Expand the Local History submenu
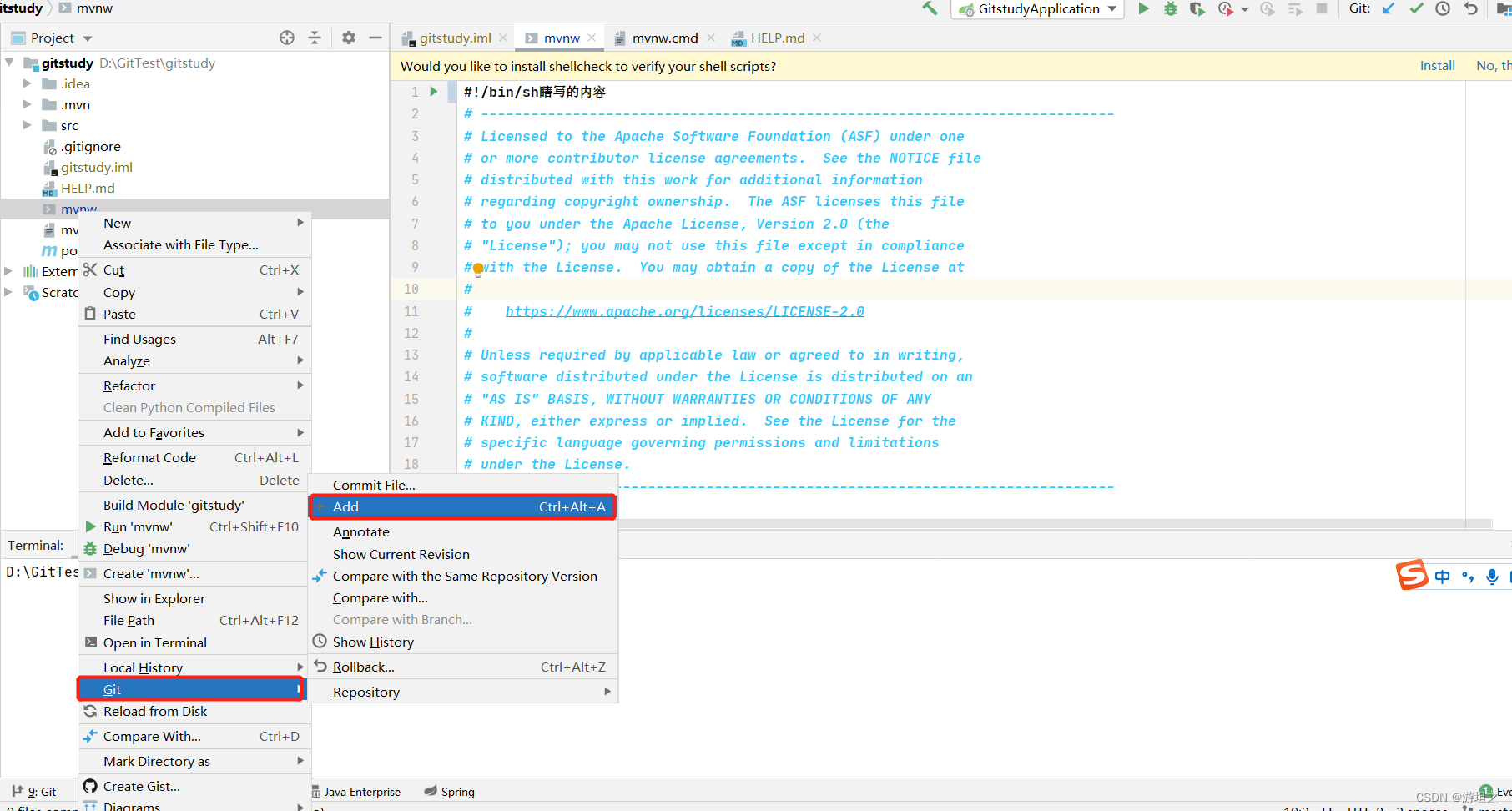 click(194, 668)
